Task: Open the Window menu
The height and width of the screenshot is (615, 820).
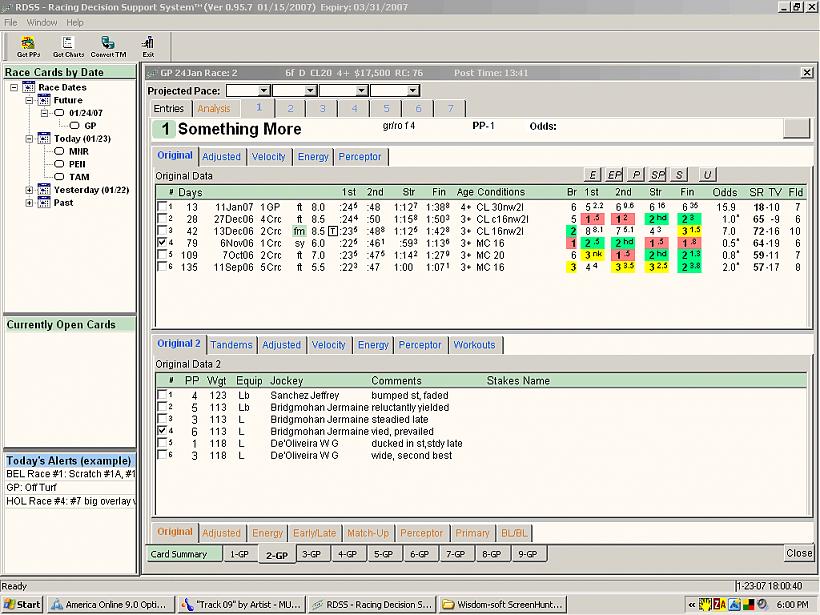Action: [41, 22]
